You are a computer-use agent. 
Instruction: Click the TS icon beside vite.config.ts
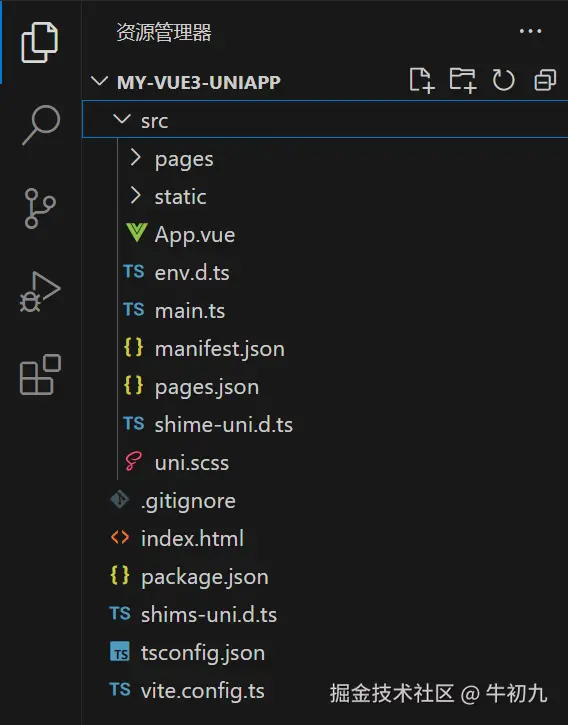(120, 689)
